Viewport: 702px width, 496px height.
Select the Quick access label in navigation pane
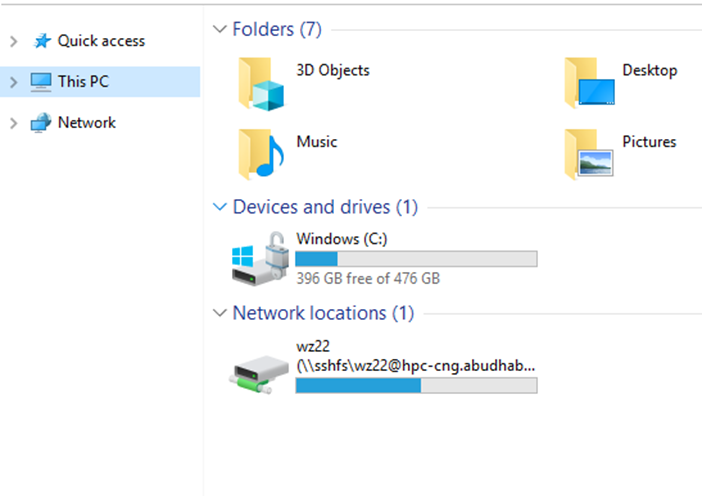click(101, 41)
